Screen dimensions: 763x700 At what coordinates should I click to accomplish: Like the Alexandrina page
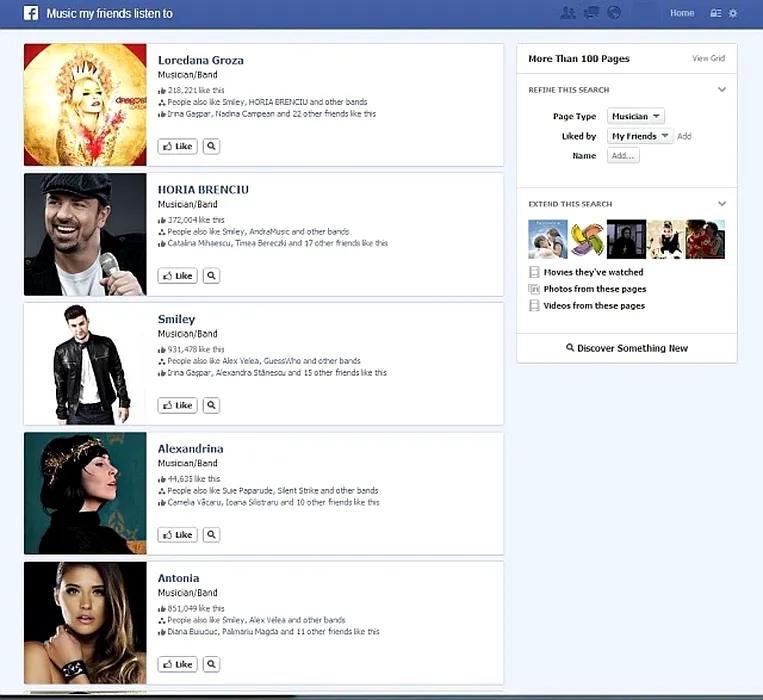point(177,535)
